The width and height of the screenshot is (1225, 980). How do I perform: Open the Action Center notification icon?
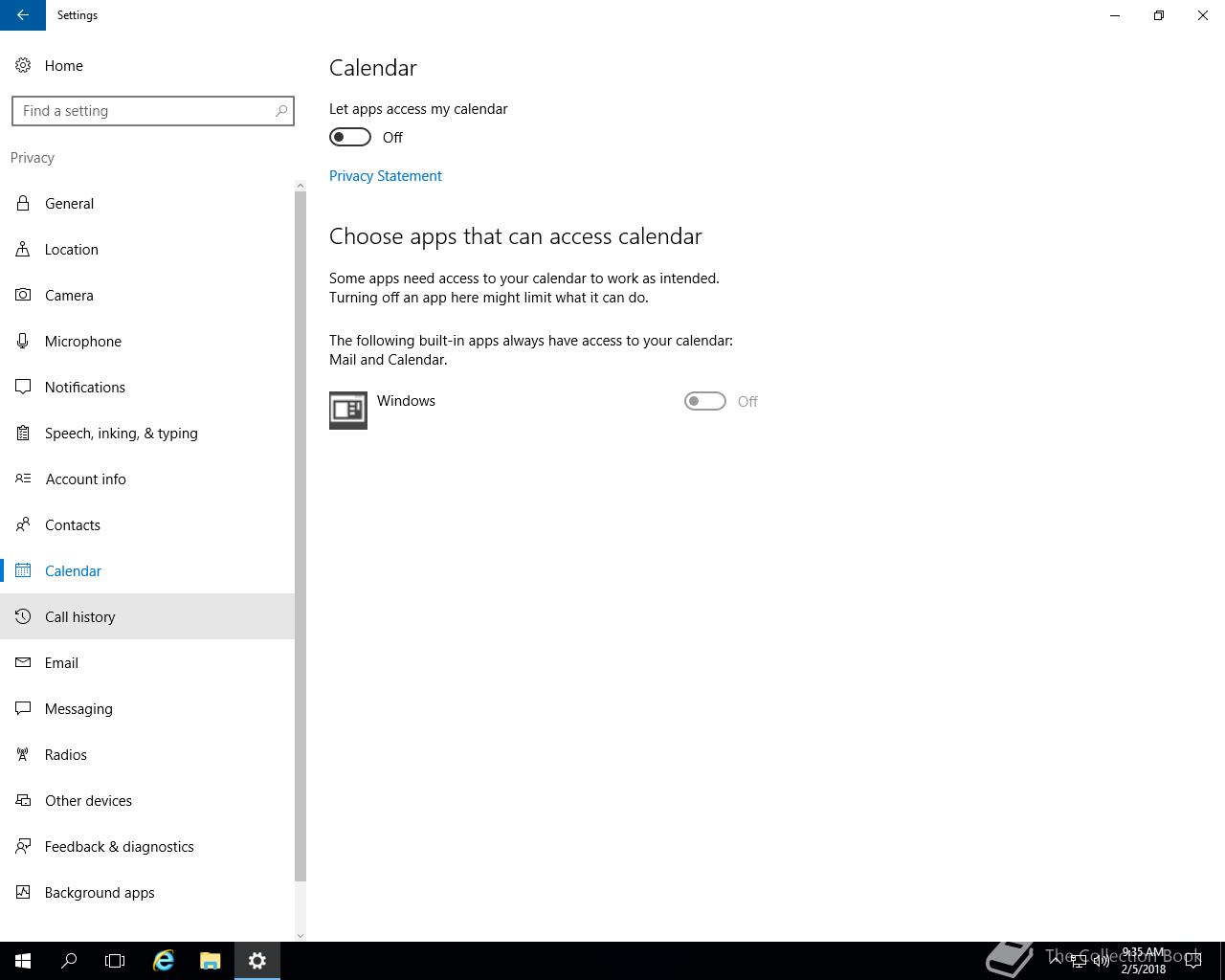click(1193, 961)
